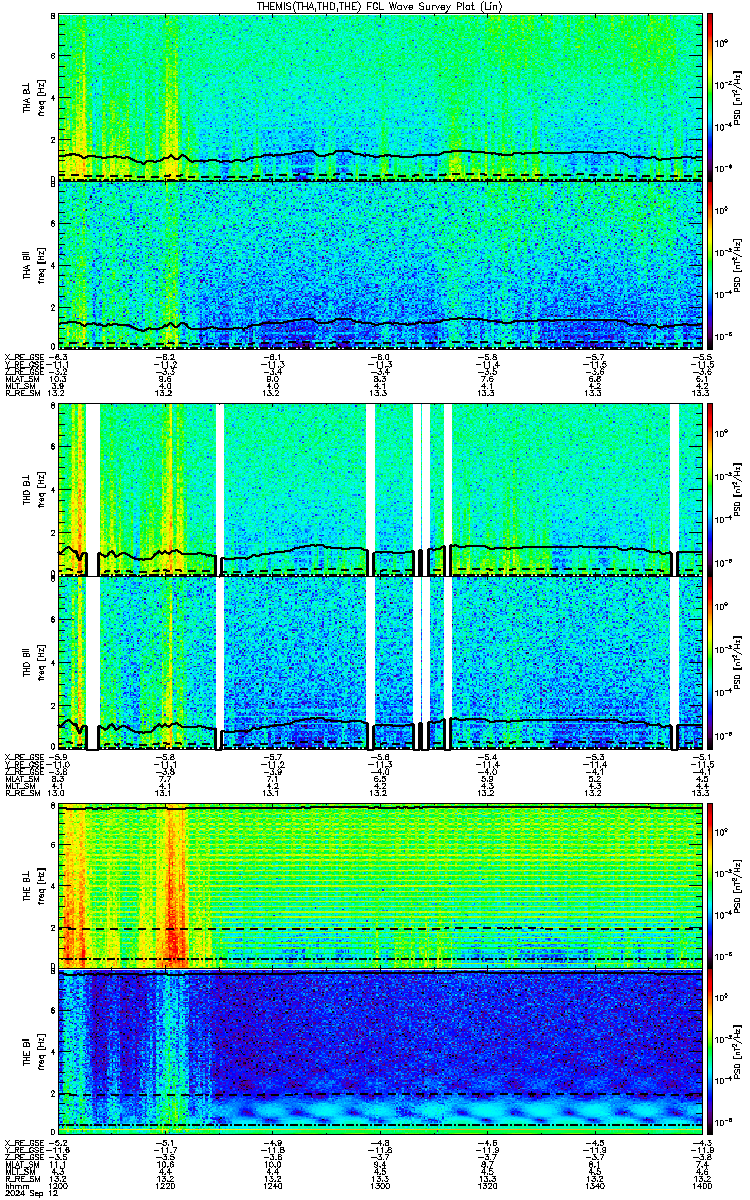Image resolution: width=750 pixels, height=1200 pixels.
Task: Click the THA B⊥ spectrogram panel
Action: point(381,97)
